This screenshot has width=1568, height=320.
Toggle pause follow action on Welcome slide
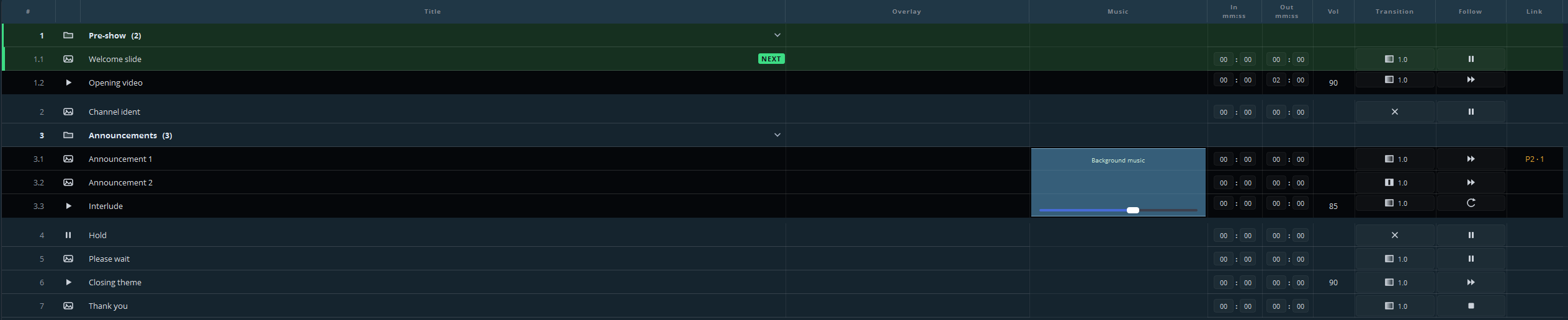click(x=1471, y=59)
